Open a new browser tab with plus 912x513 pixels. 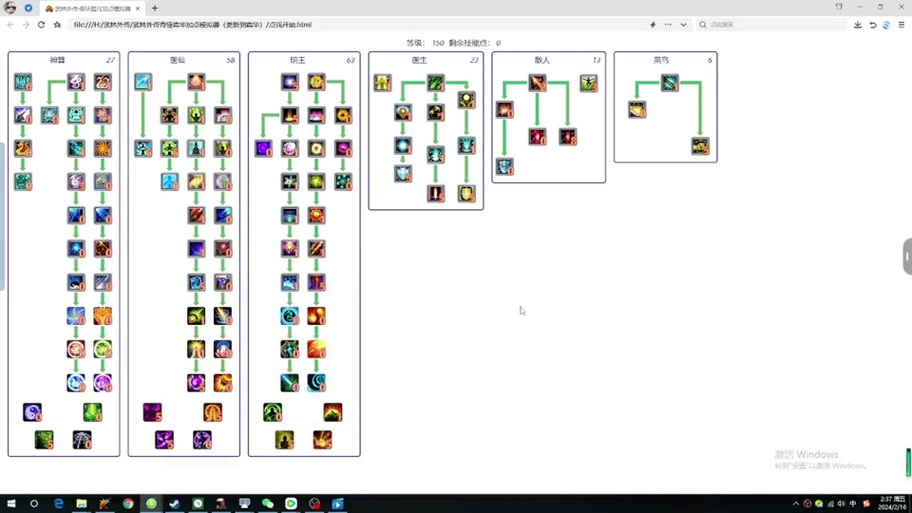[x=155, y=8]
